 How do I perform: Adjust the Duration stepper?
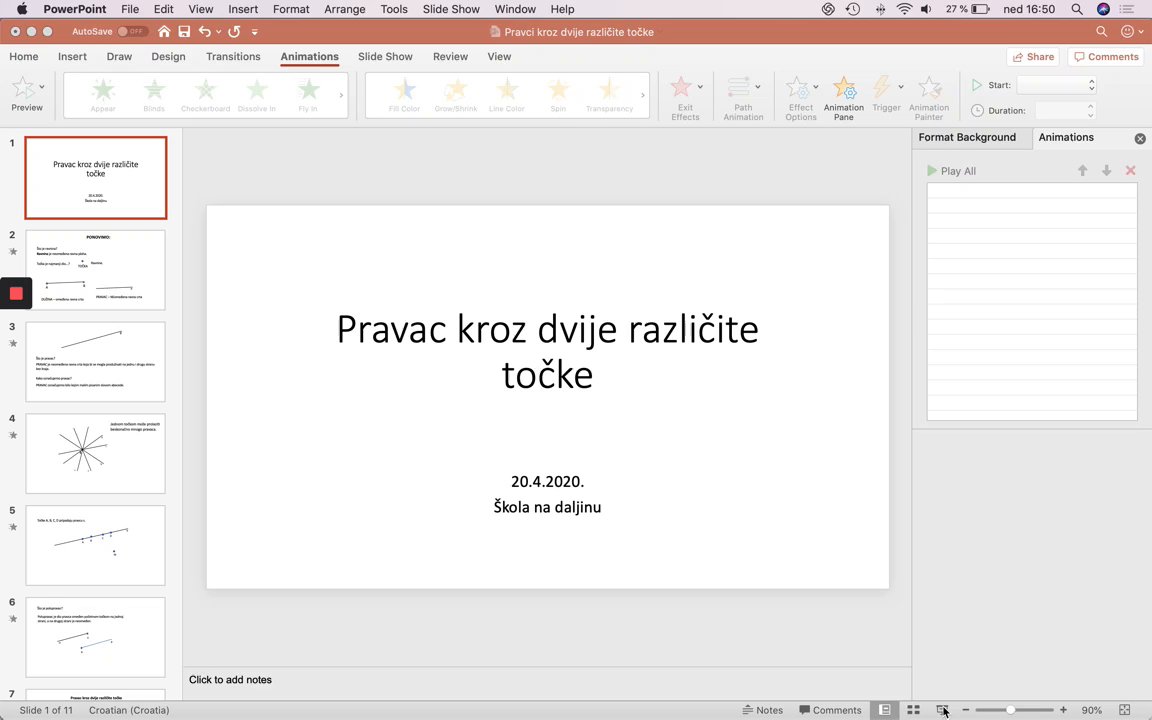pos(1091,111)
